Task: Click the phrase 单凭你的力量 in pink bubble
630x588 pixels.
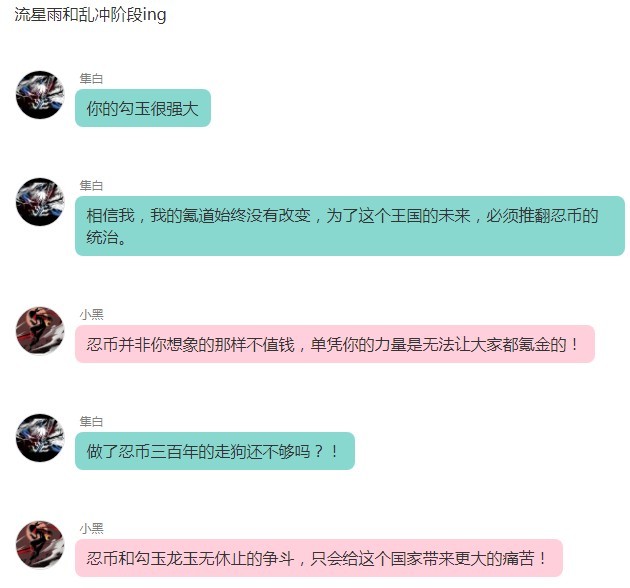Action: tap(350, 344)
